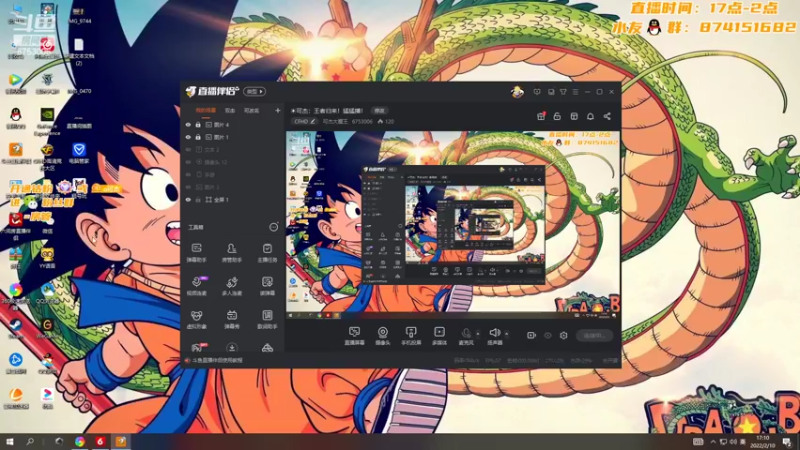Open the funnel-shaped icon in title bar
The width and height of the screenshot is (800, 450).
click(563, 92)
